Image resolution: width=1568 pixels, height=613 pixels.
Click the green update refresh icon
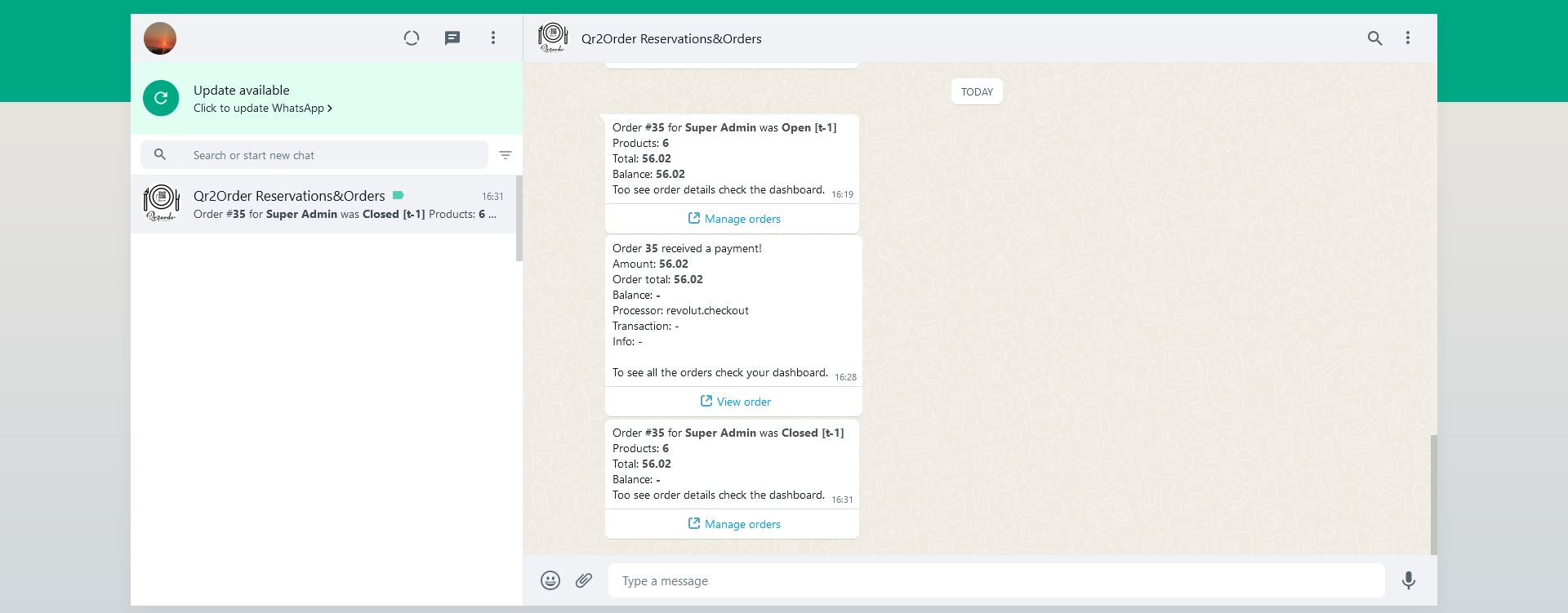(161, 99)
